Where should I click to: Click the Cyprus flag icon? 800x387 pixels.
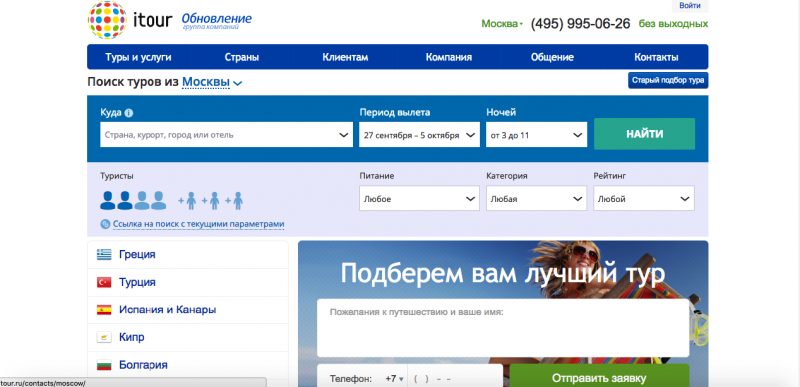(x=104, y=337)
